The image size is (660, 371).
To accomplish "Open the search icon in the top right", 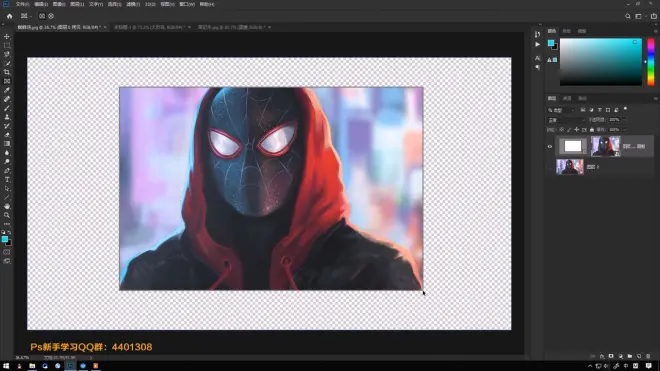I will (628, 16).
